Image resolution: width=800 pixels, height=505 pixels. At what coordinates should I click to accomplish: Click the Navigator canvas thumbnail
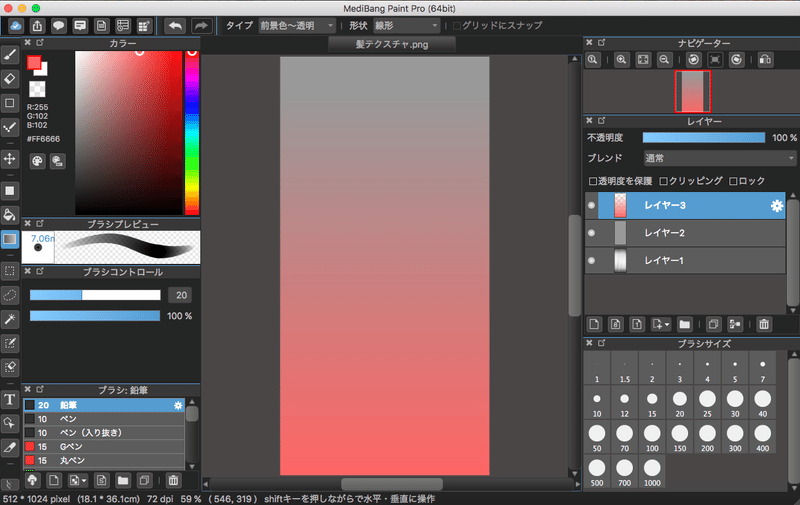(x=692, y=91)
